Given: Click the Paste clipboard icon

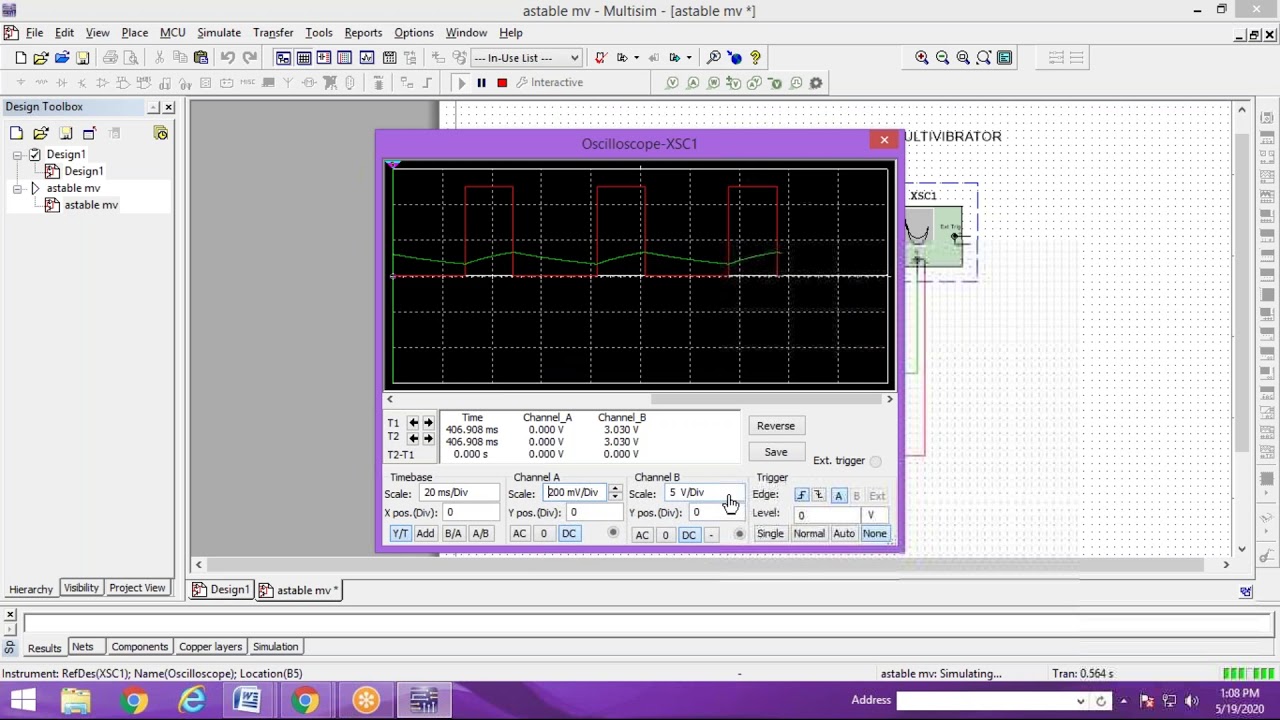Looking at the screenshot, I should [x=201, y=58].
